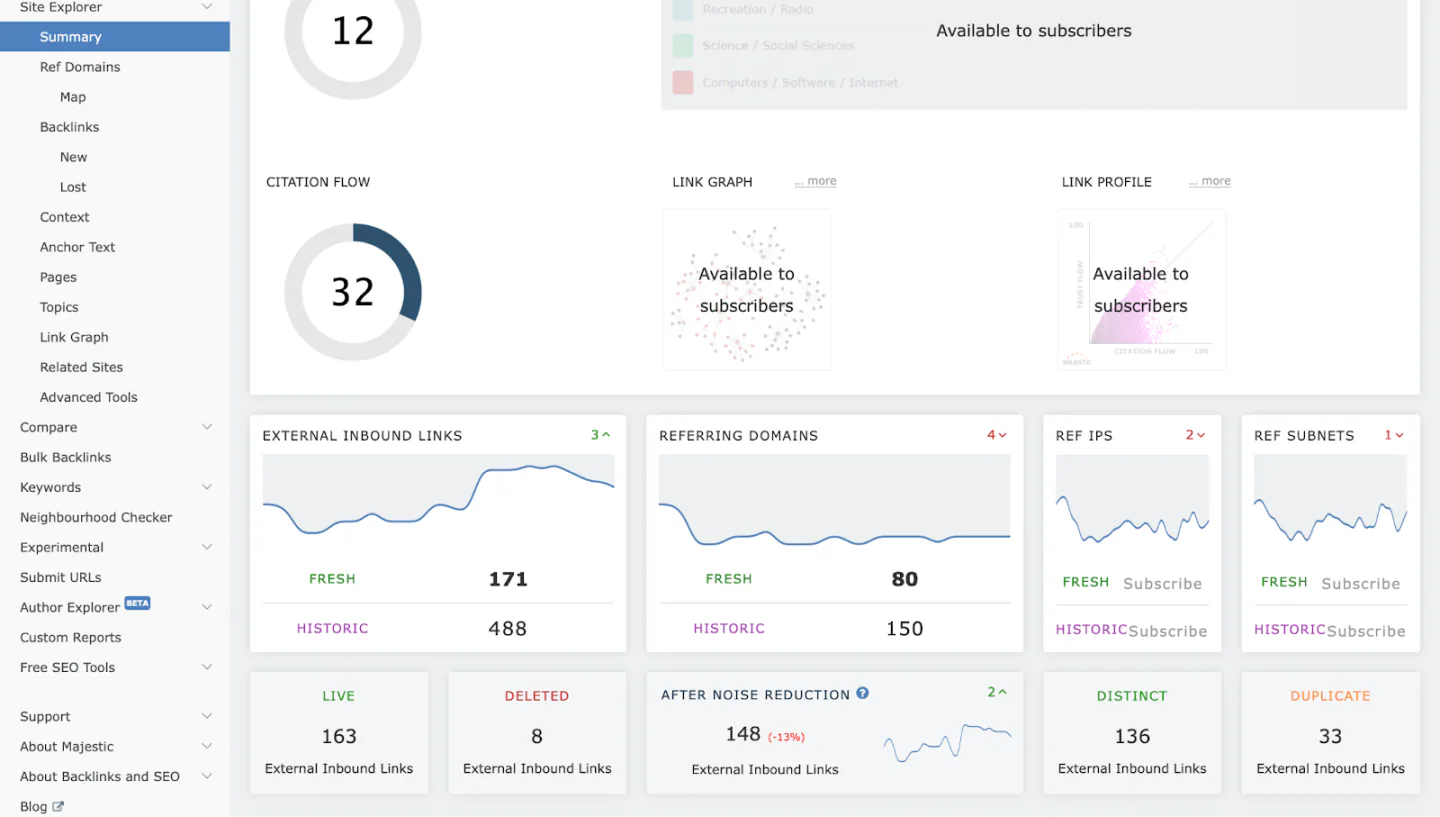Click the After Noise Reduction help icon
This screenshot has height=817, width=1440.
[863, 693]
